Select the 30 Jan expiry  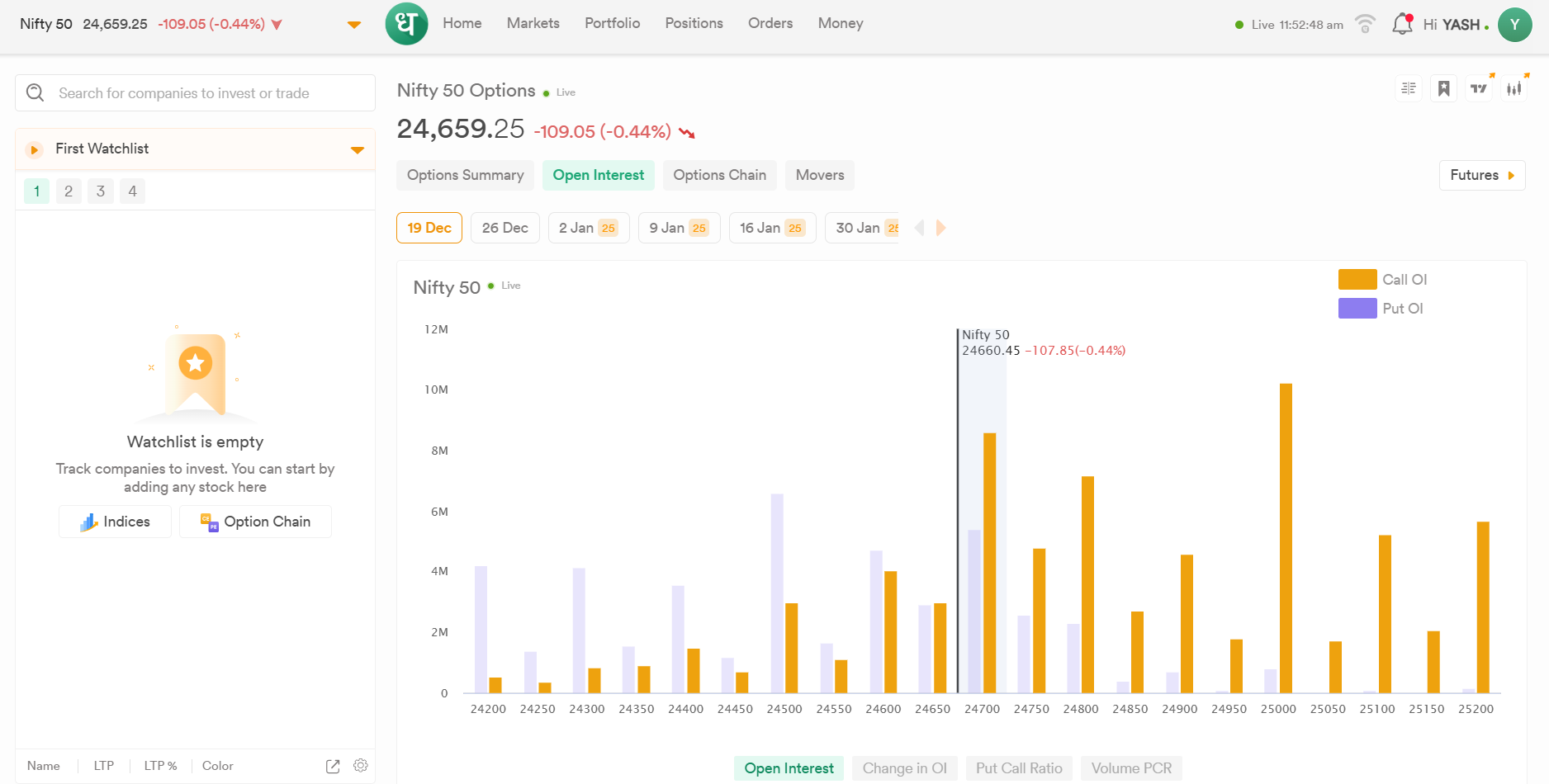[x=863, y=228]
